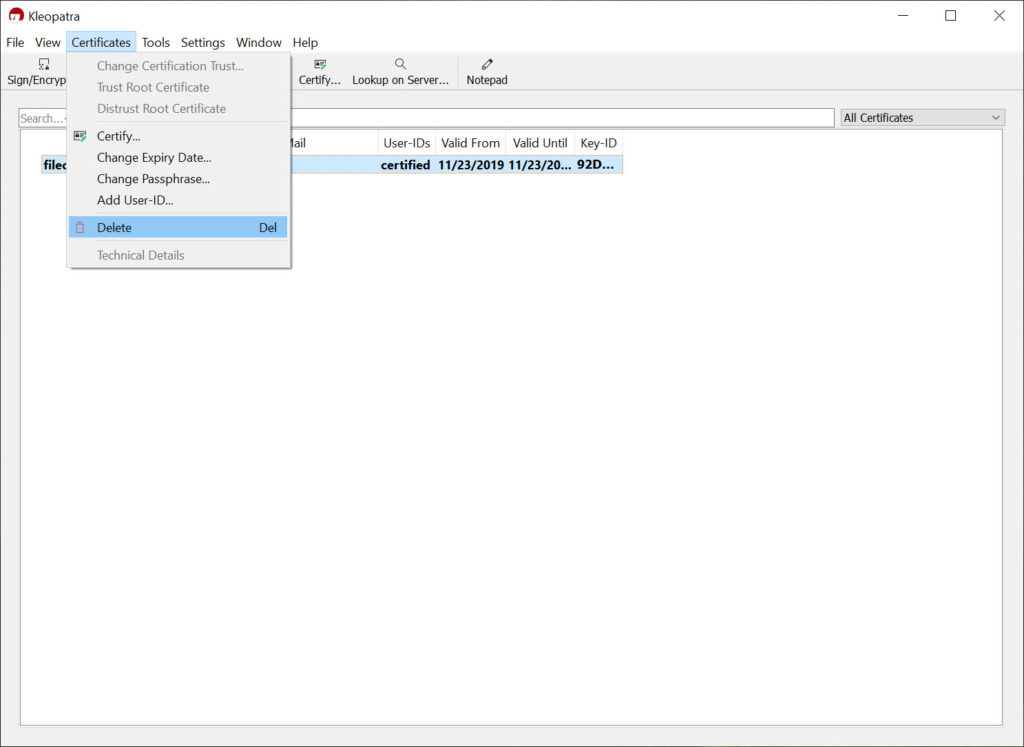
Task: Open the Tools menu
Action: click(x=155, y=42)
